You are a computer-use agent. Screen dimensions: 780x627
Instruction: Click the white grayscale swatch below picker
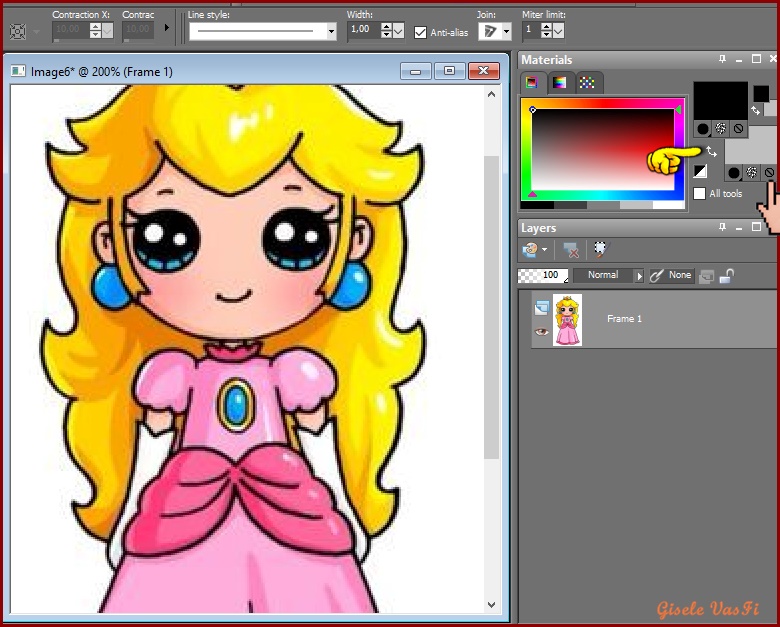669,205
